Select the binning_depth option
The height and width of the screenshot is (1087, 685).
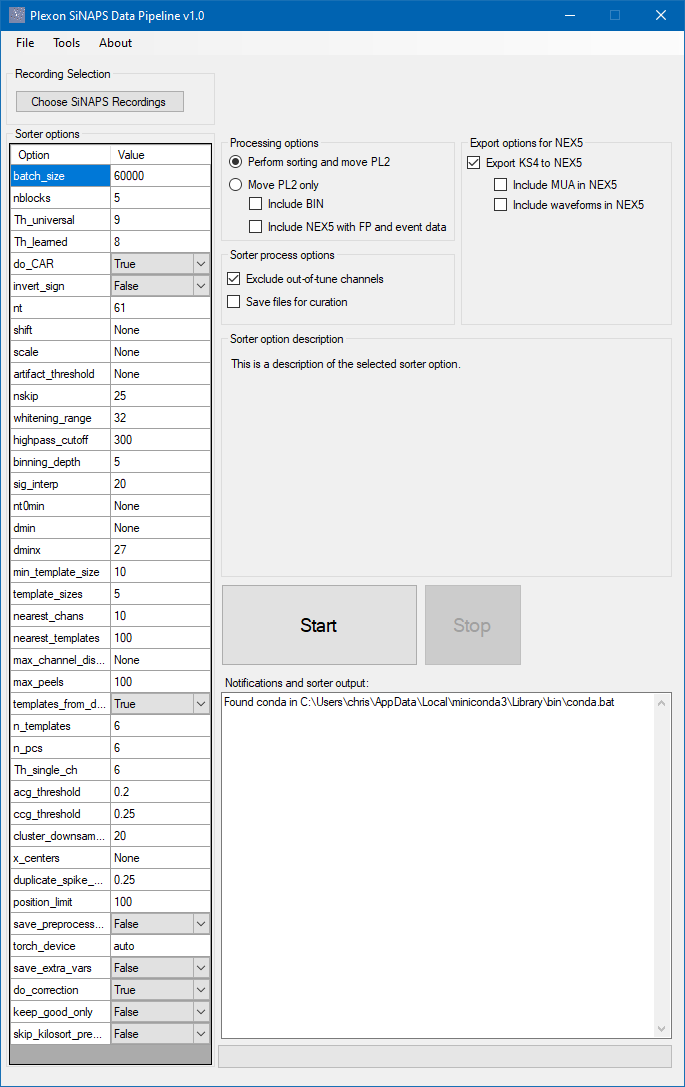(x=60, y=462)
